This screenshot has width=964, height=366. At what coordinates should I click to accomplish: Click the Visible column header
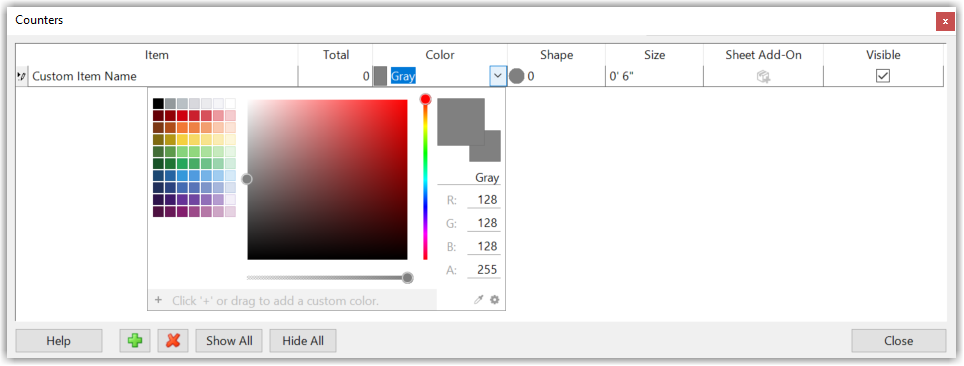point(883,55)
